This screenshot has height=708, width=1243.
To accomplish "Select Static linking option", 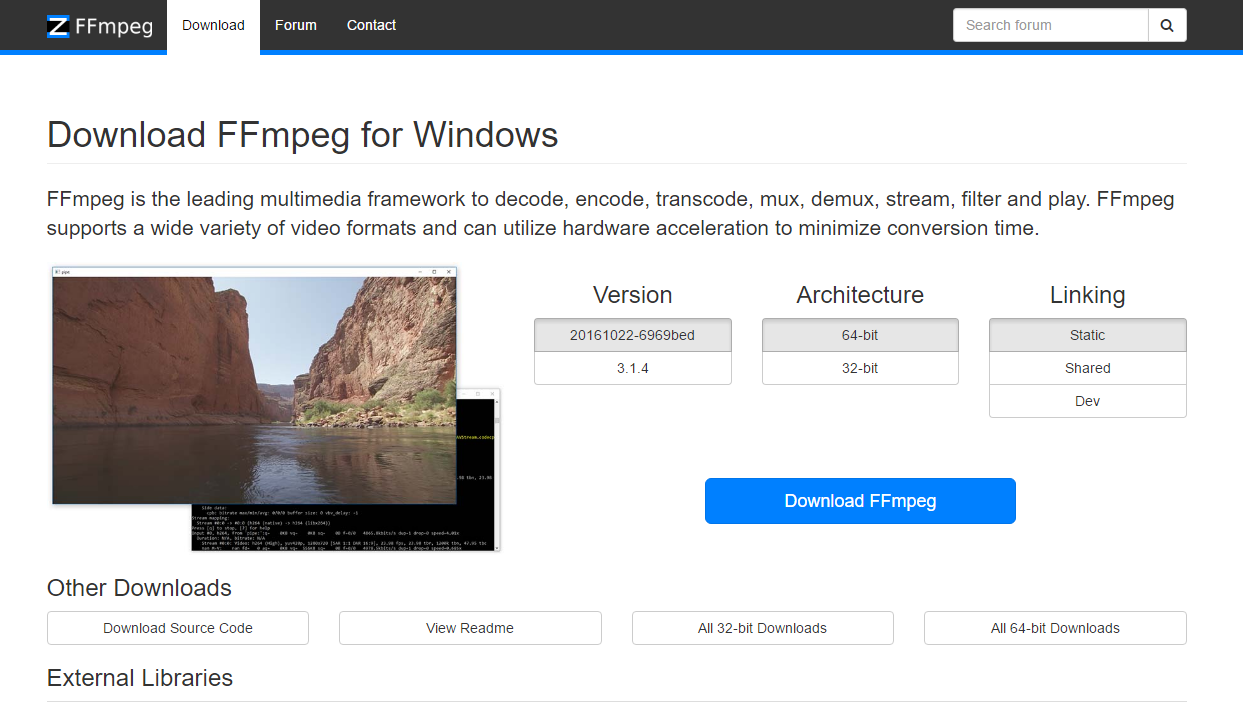I will pyautogui.click(x=1088, y=335).
